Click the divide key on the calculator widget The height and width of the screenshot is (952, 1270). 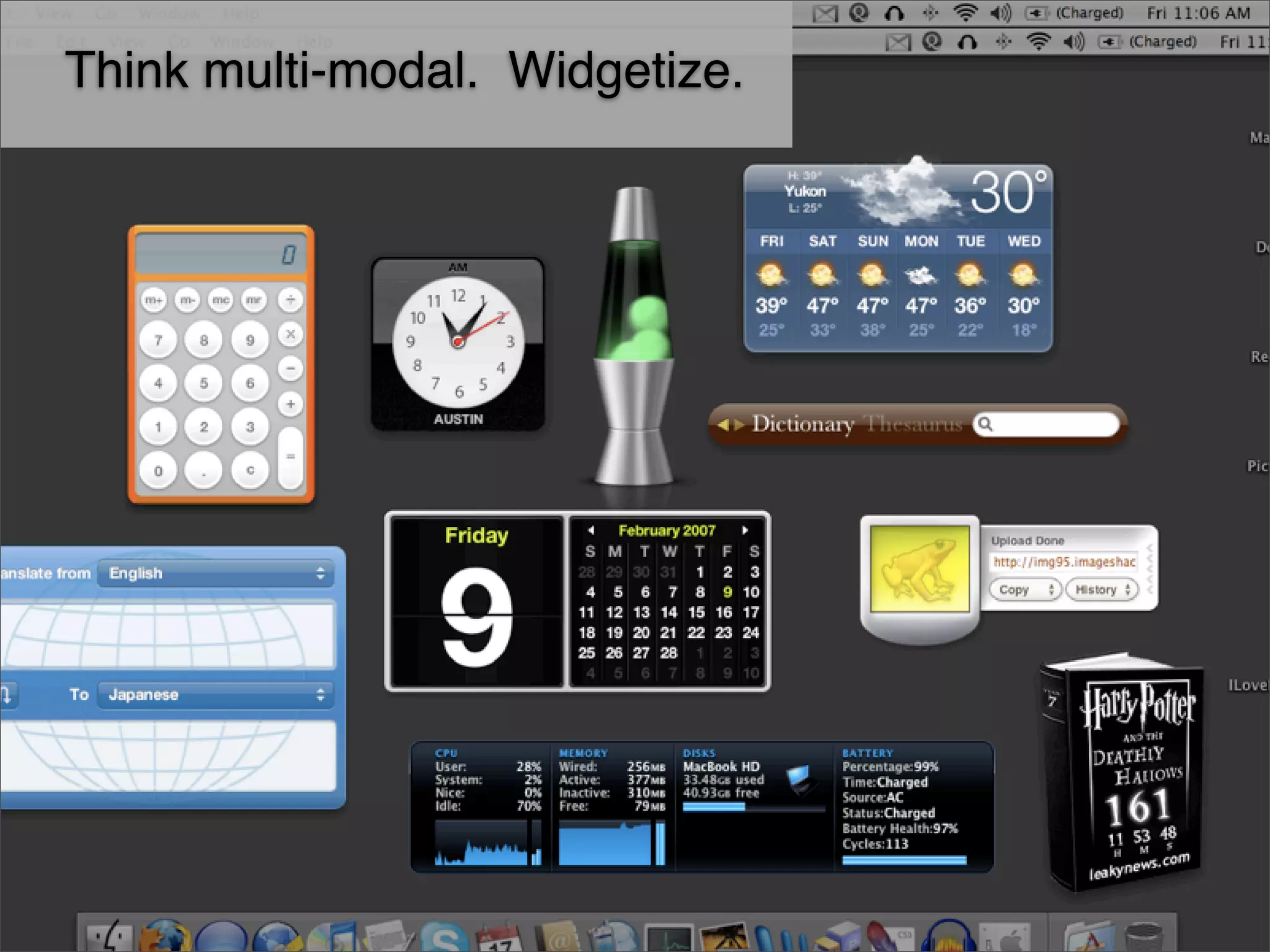click(x=290, y=300)
